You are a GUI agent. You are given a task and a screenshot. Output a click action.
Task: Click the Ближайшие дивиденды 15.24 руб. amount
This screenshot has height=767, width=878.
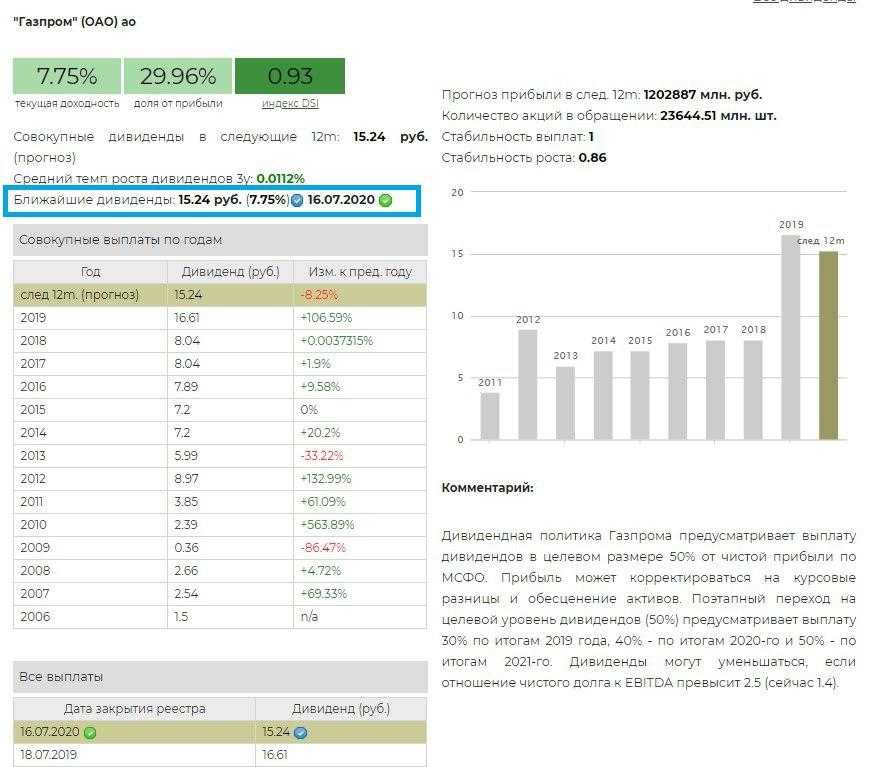pos(210,200)
